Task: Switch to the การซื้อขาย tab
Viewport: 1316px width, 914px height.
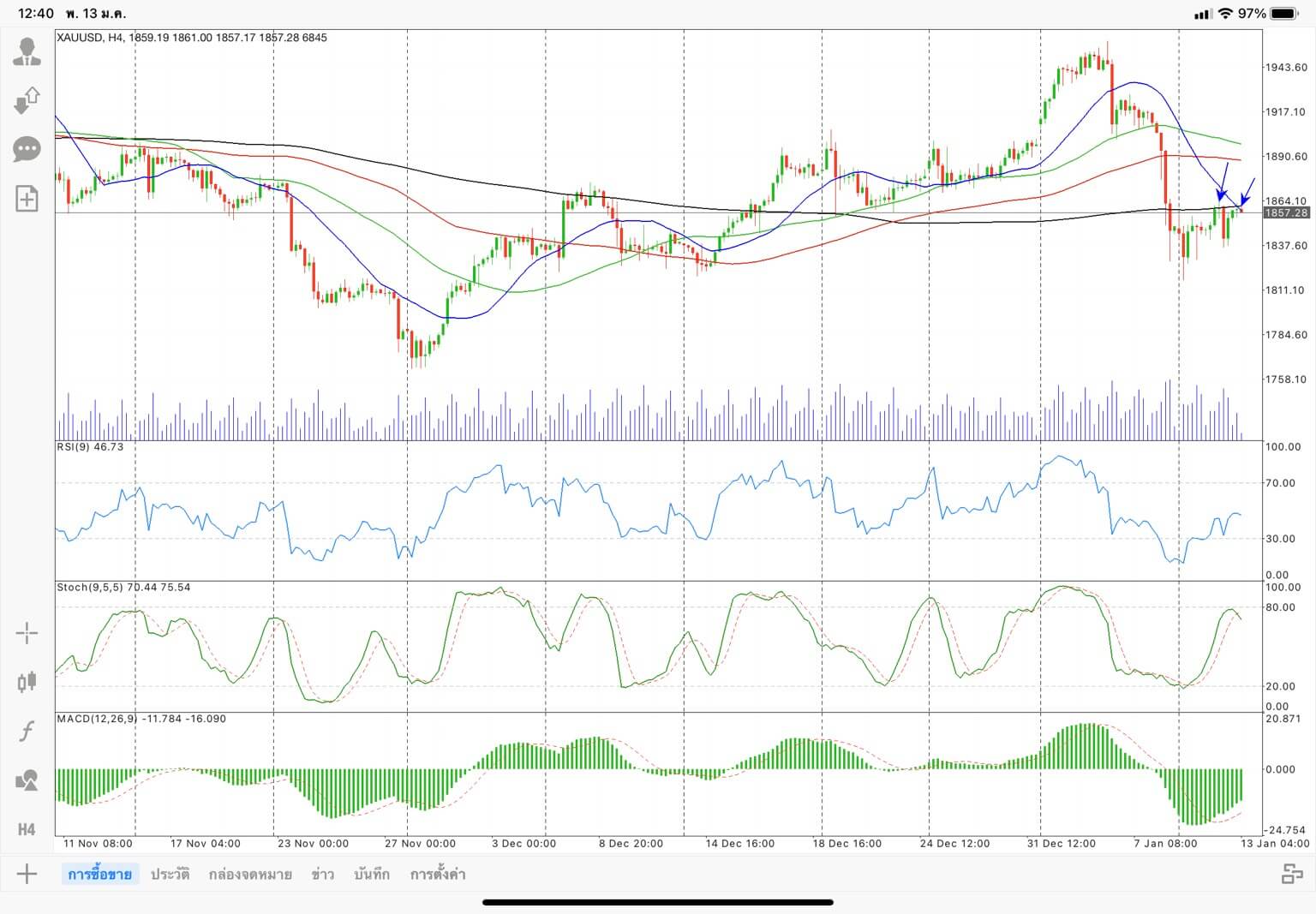Action: click(100, 875)
